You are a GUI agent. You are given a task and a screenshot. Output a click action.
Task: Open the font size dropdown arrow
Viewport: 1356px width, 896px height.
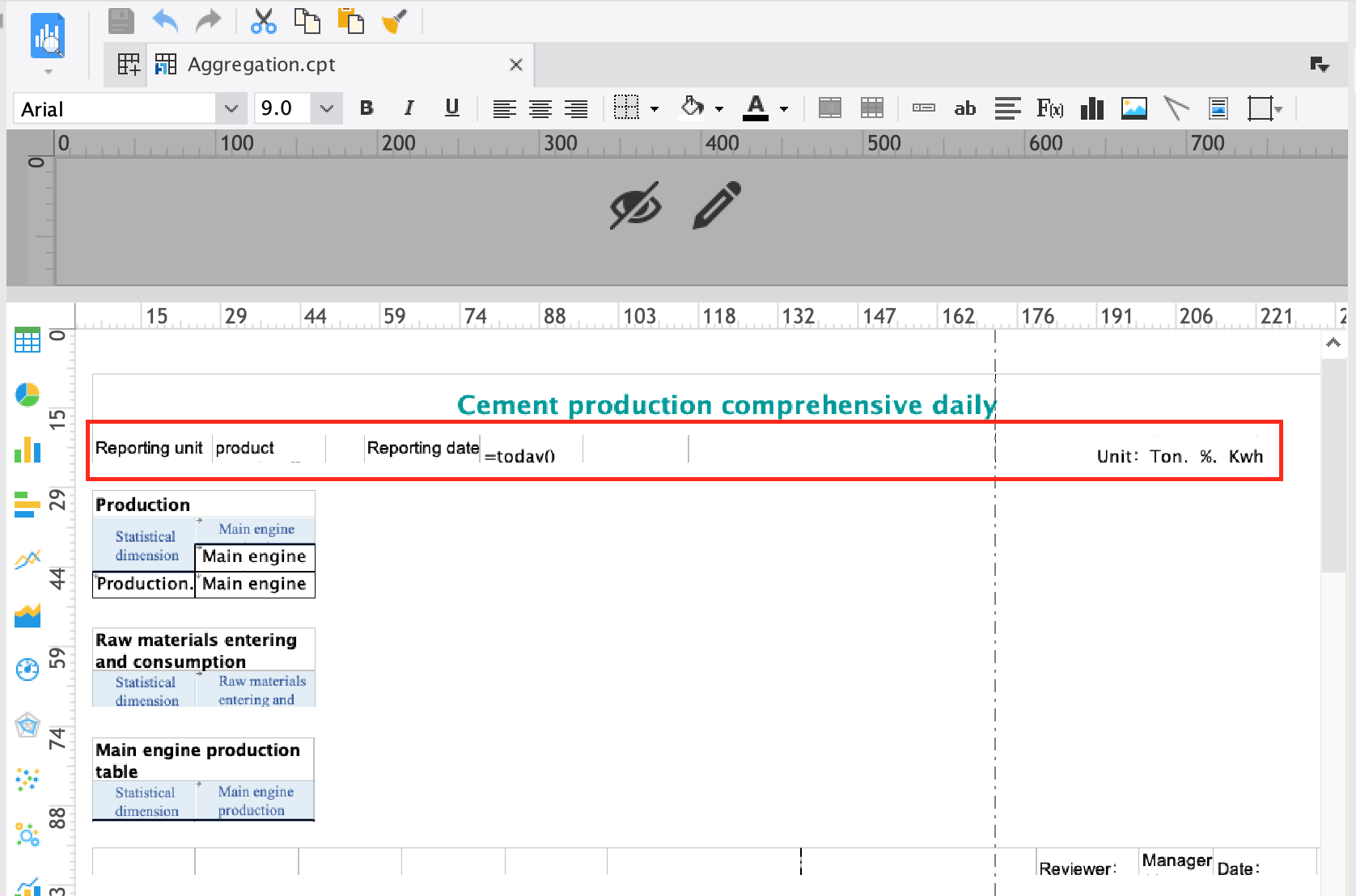coord(327,108)
